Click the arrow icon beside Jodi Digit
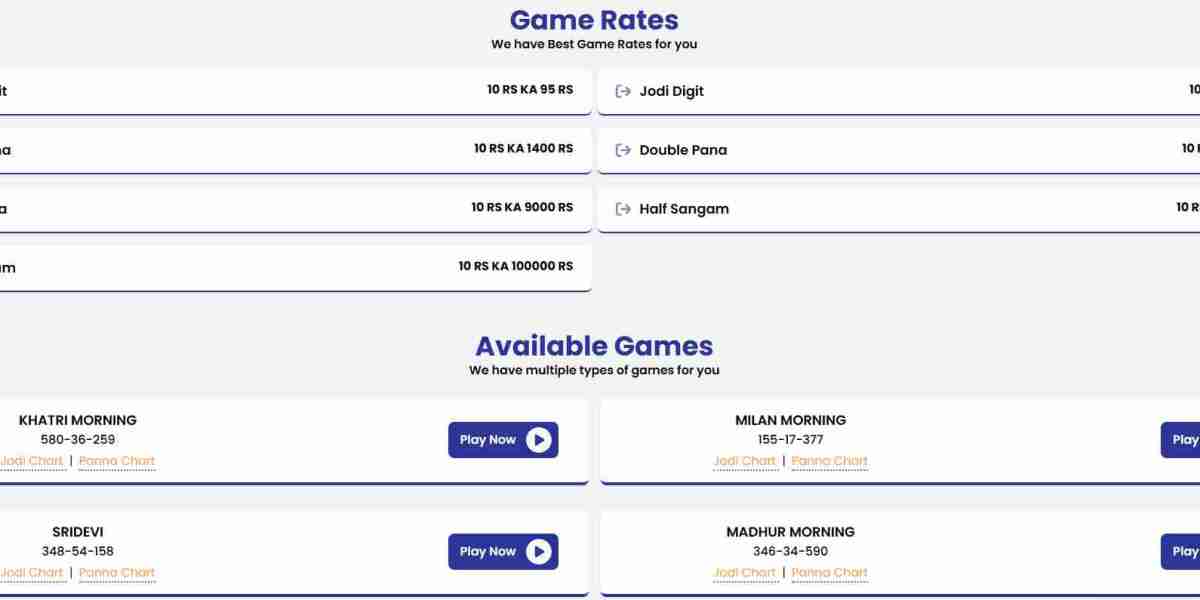 tap(622, 91)
